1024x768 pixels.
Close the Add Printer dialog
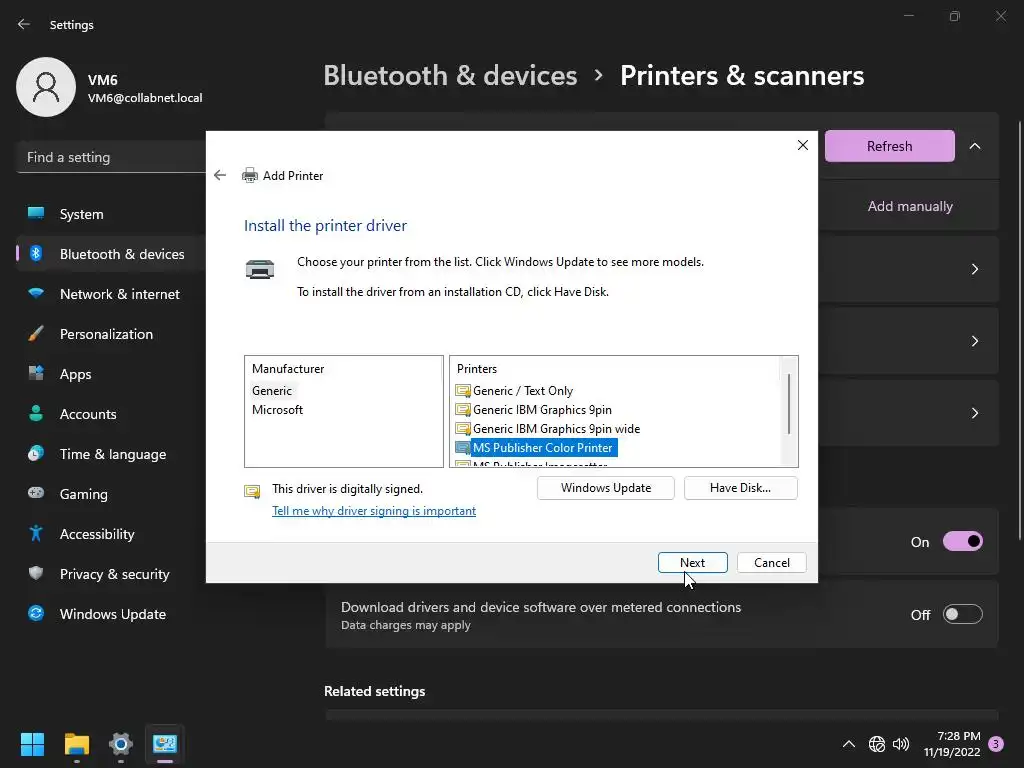[803, 145]
